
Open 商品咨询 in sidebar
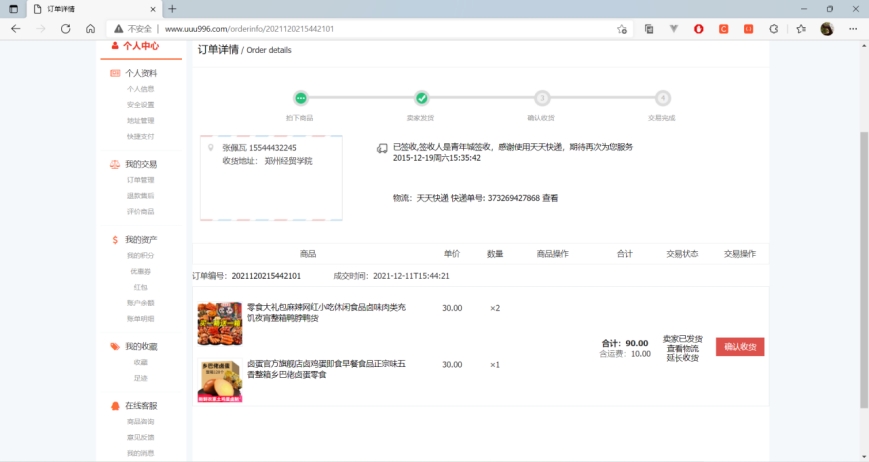(x=140, y=422)
